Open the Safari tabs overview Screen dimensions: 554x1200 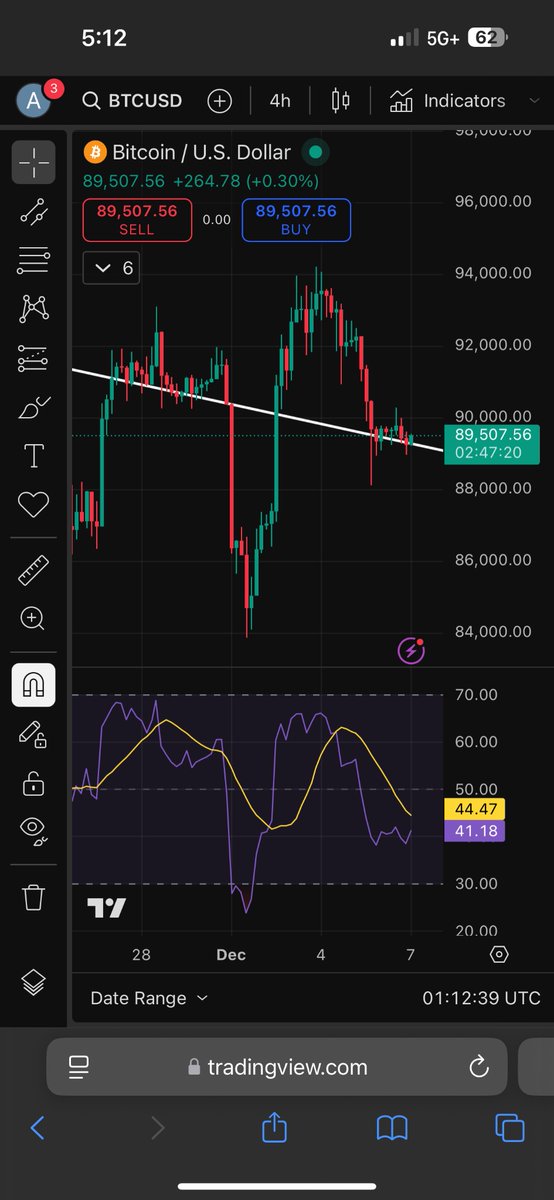(510, 1129)
